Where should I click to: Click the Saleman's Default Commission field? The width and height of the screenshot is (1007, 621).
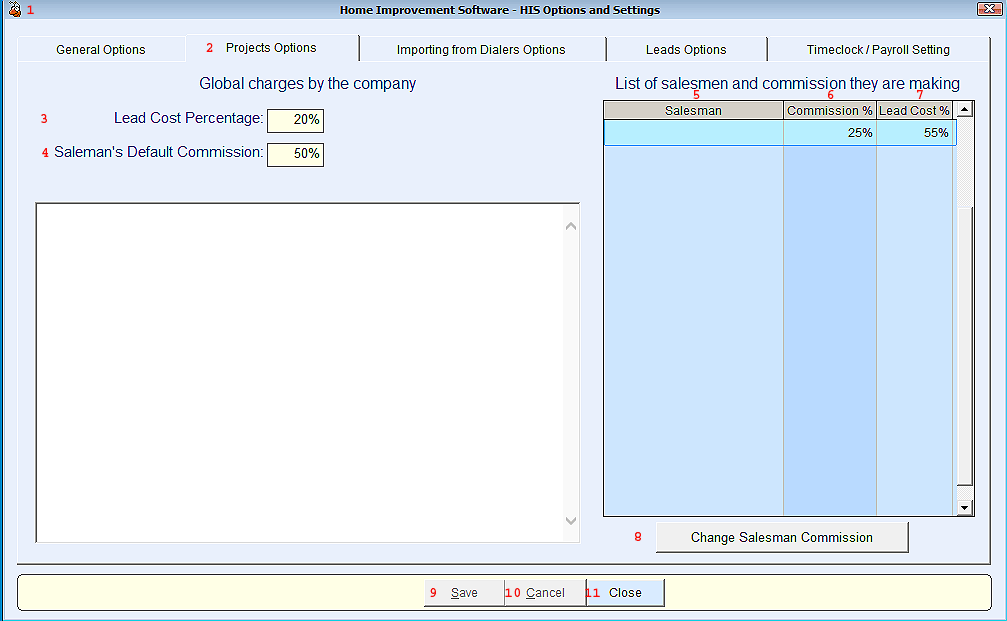tap(295, 154)
